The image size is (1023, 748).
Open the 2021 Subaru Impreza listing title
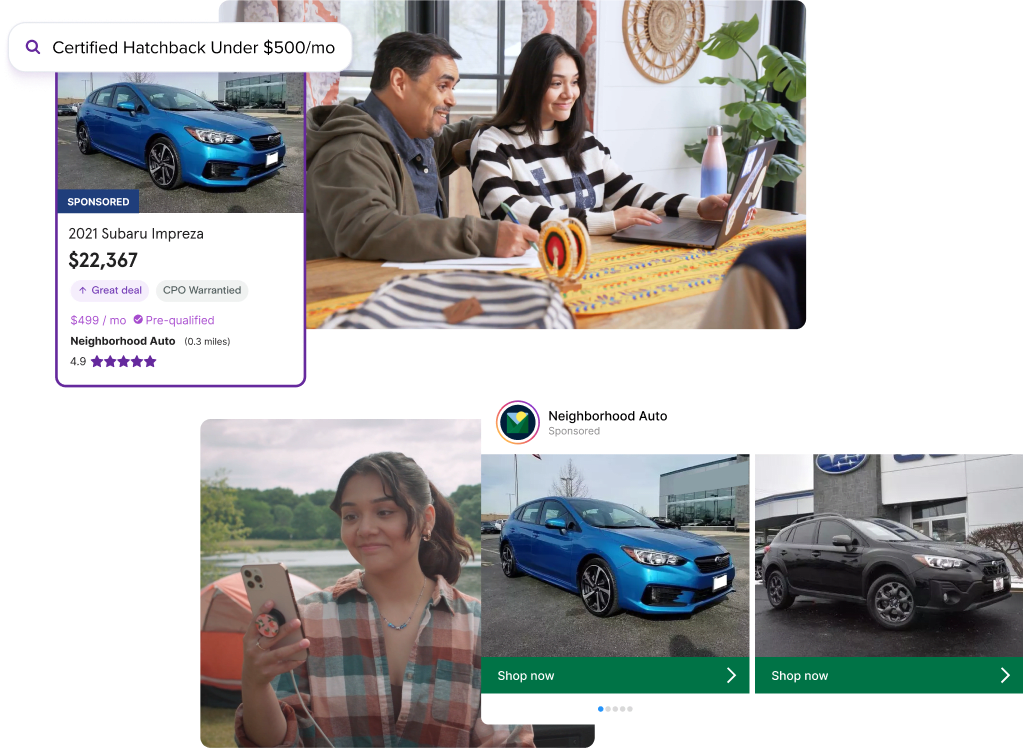coord(136,234)
